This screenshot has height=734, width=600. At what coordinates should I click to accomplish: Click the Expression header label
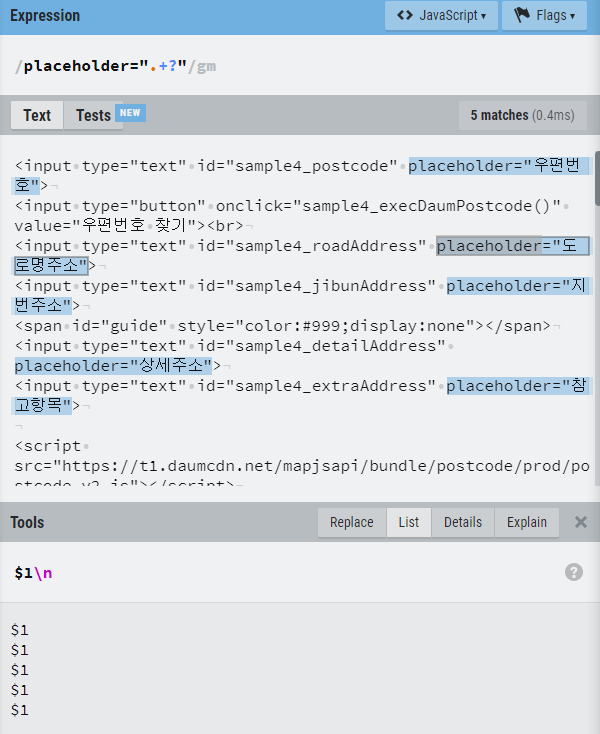(45, 15)
